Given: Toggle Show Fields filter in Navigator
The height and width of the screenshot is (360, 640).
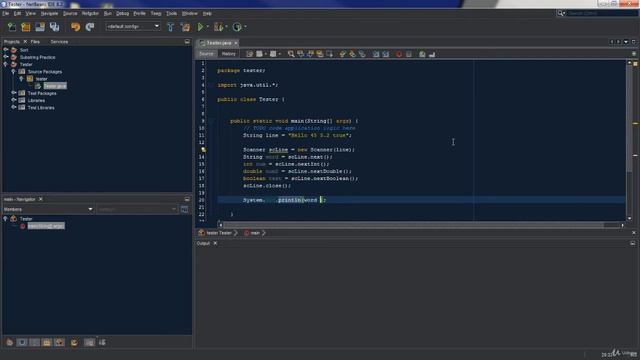Looking at the screenshot, I should pyautogui.click(x=22, y=342).
